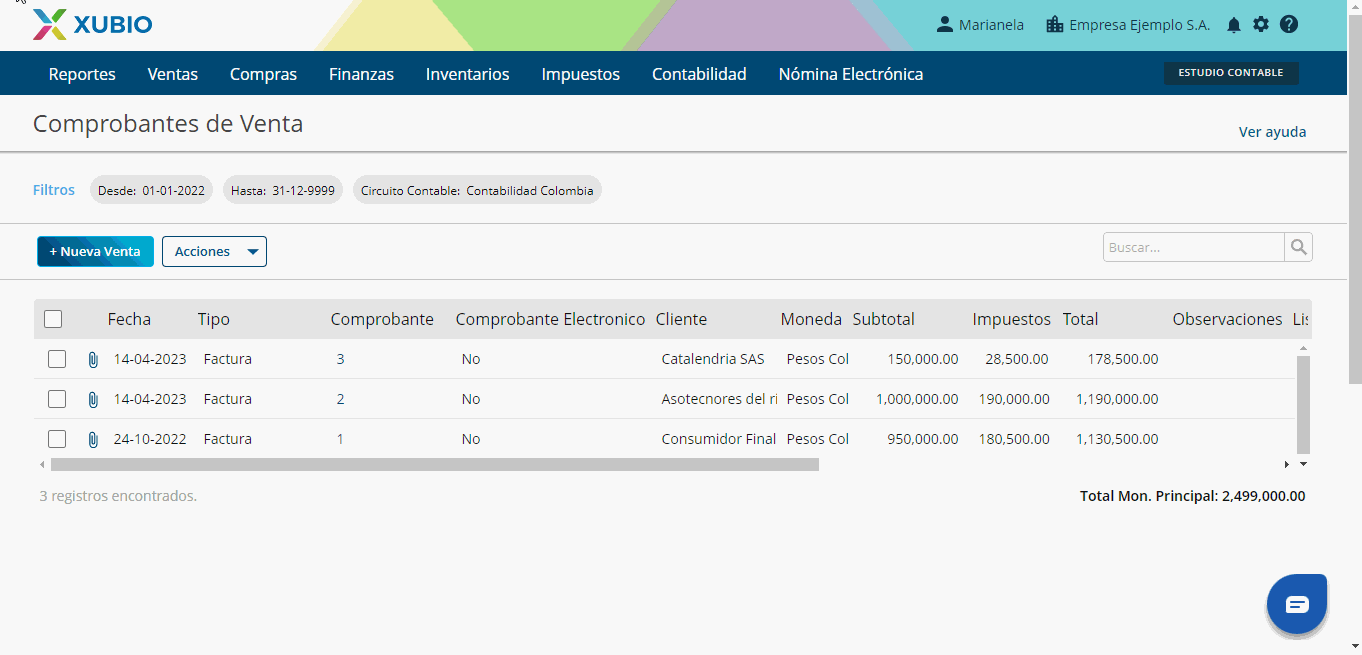Open the Marianela user profile

coord(980,25)
